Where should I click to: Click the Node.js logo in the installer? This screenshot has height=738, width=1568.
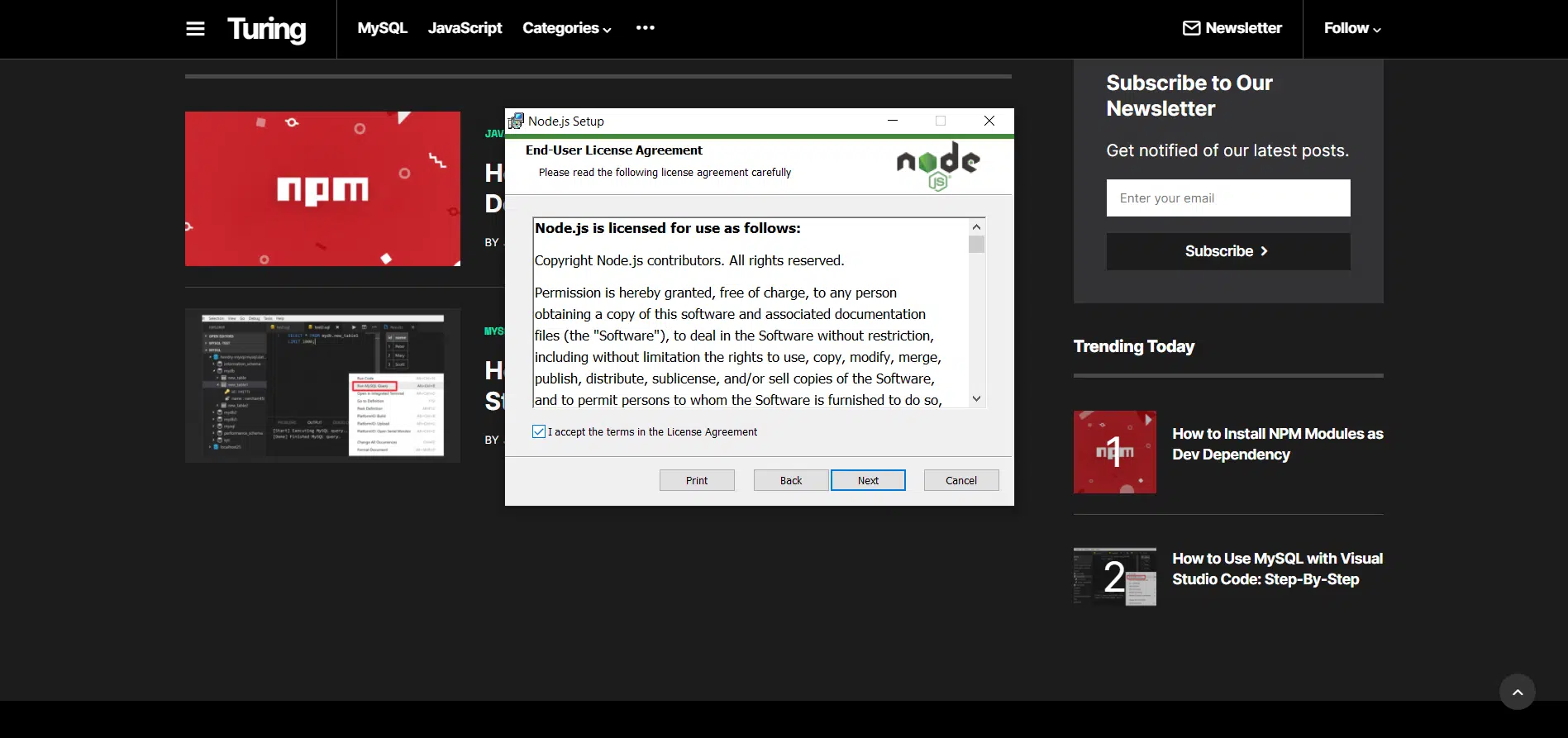tap(938, 166)
